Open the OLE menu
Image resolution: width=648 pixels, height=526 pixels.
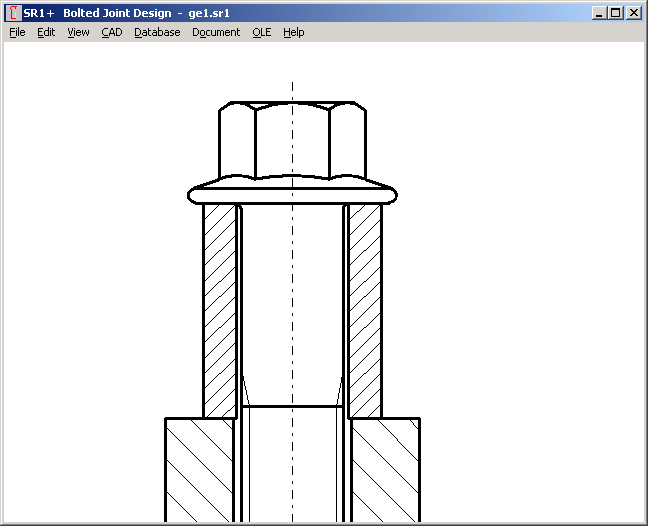261,32
